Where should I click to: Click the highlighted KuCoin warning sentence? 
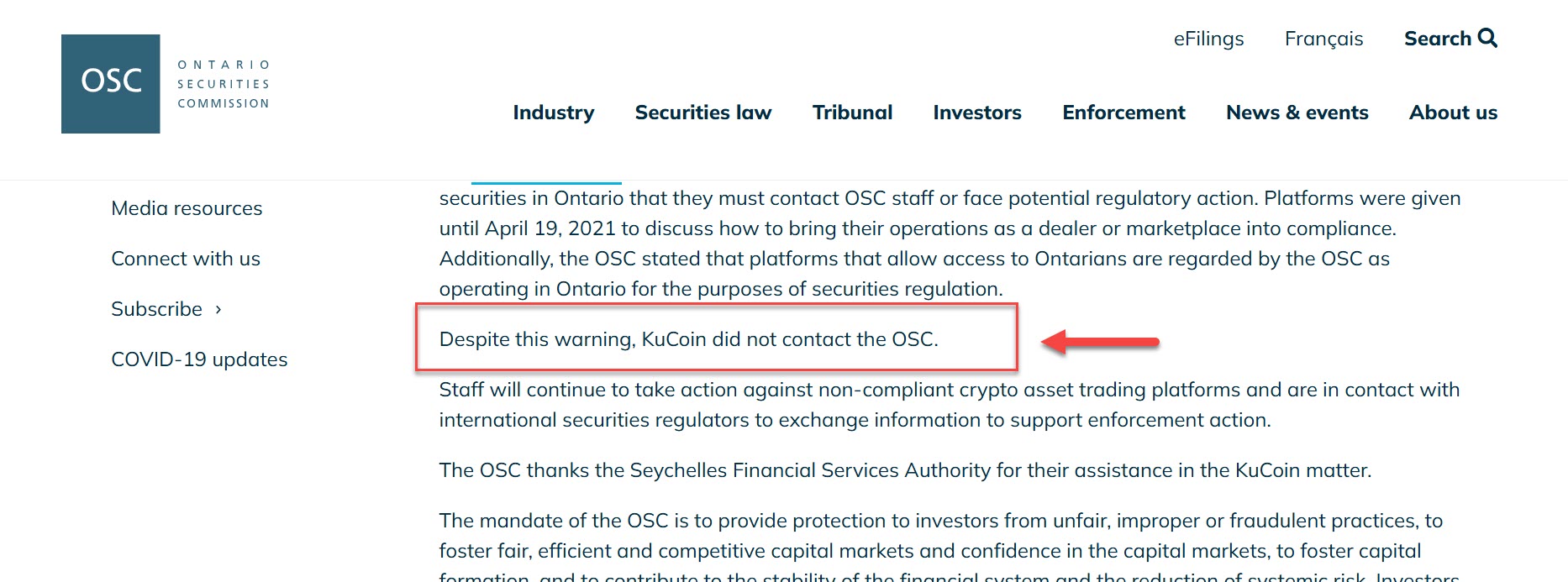coord(688,339)
